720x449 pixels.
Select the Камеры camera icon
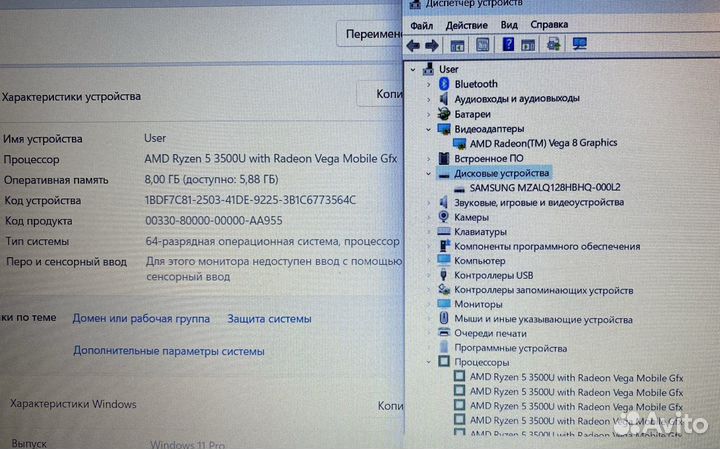click(444, 217)
